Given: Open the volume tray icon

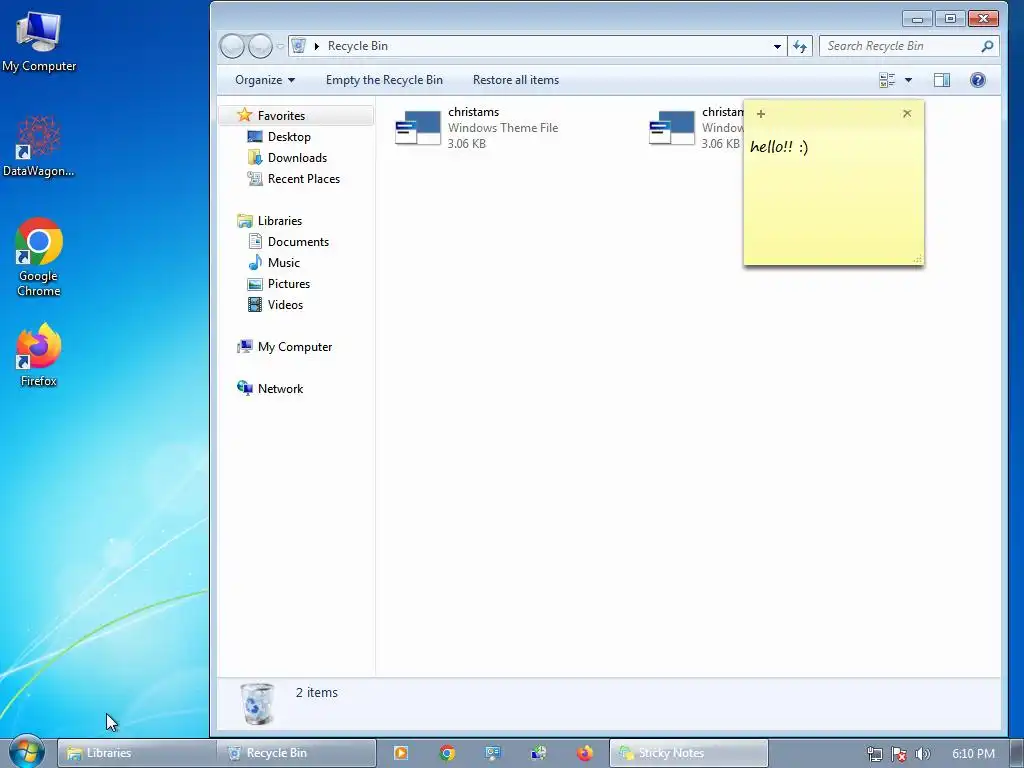Looking at the screenshot, I should pyautogui.click(x=923, y=754).
